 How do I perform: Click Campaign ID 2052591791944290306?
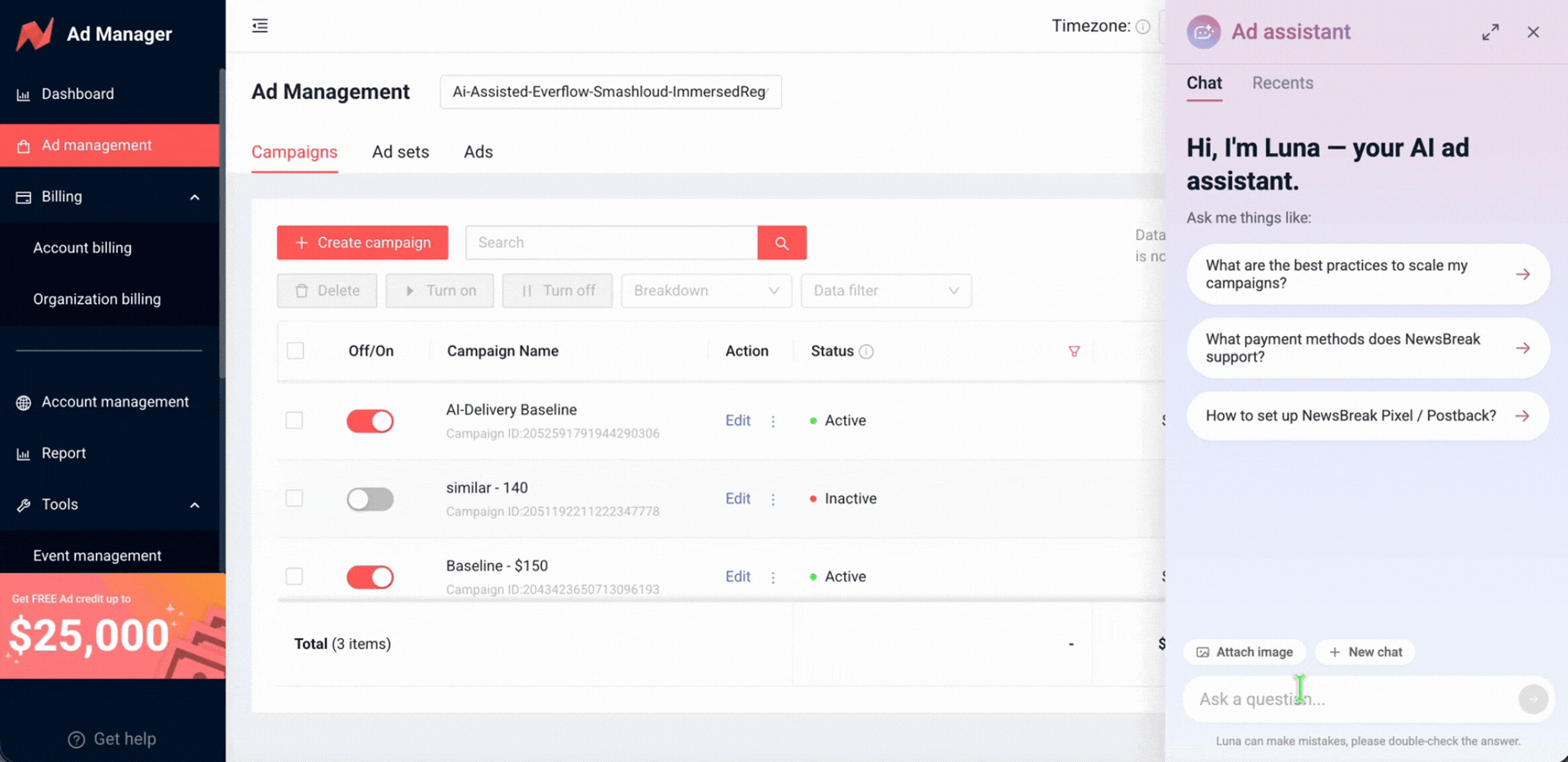click(553, 434)
